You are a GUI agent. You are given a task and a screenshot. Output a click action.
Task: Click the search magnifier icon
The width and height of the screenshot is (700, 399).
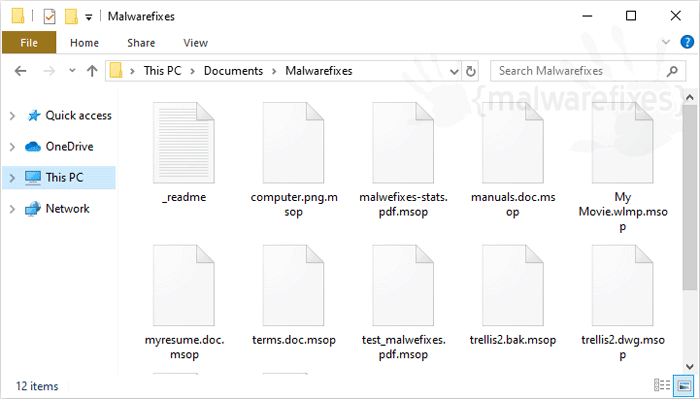672,71
